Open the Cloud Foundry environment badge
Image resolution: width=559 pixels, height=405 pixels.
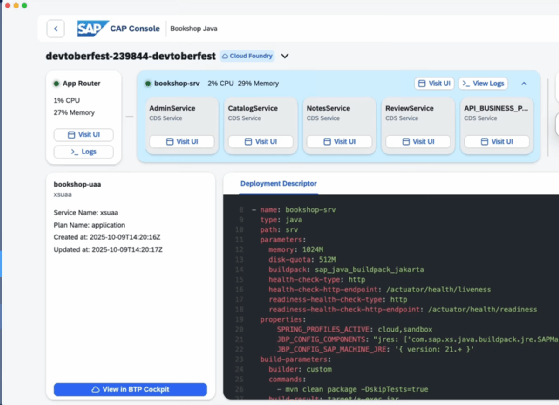click(x=247, y=56)
